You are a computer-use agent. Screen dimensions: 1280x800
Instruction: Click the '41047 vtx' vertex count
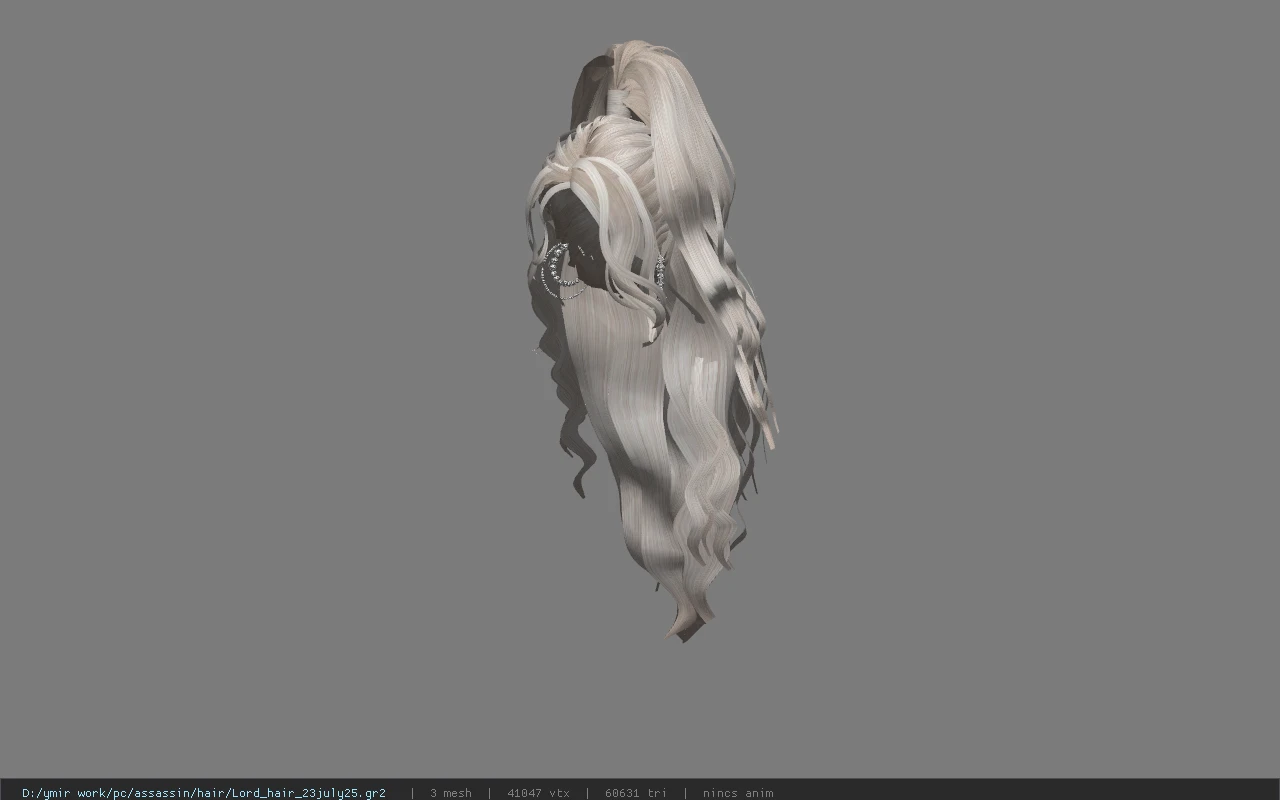(x=538, y=793)
